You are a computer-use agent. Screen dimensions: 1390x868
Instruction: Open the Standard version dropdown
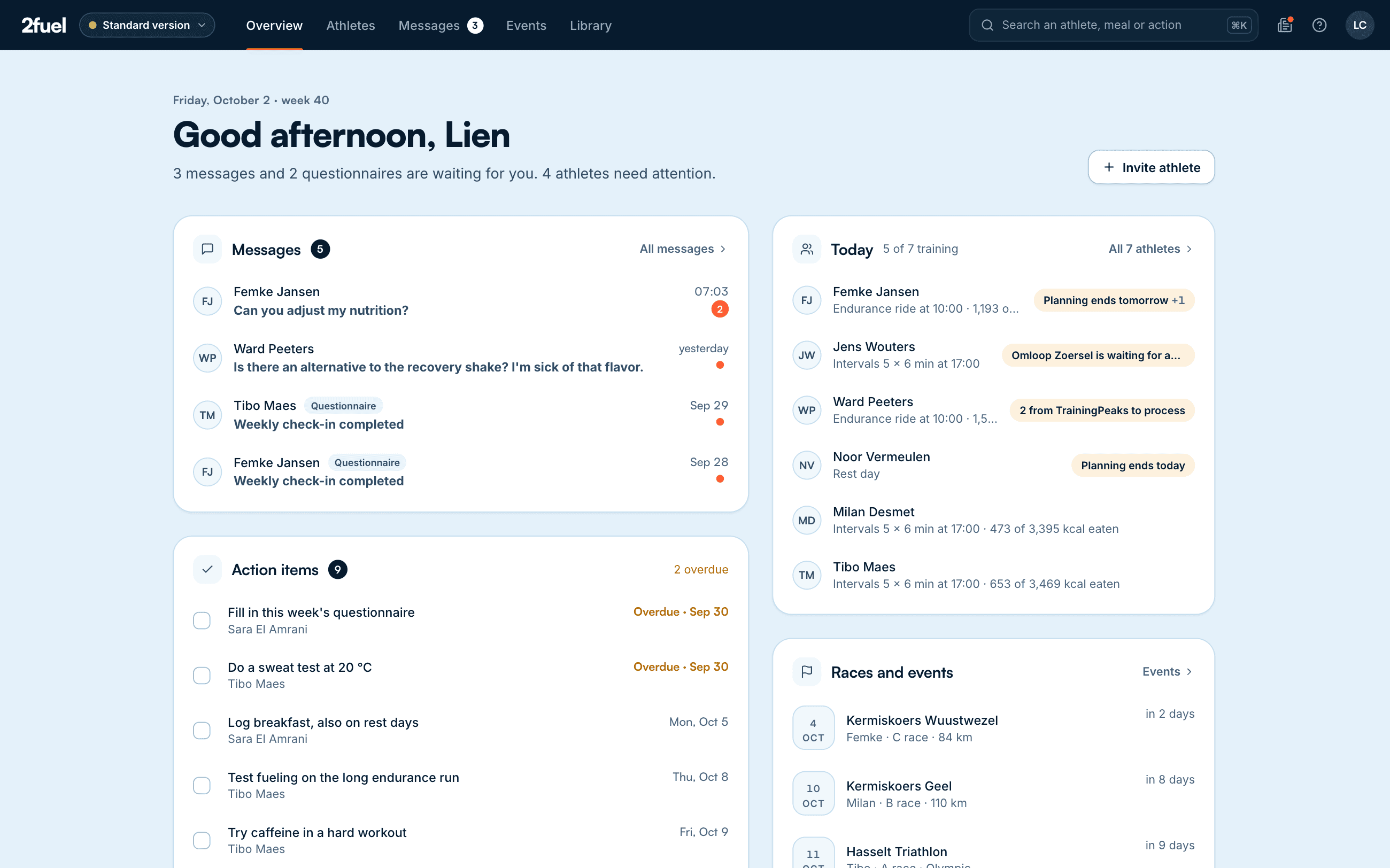point(147,25)
